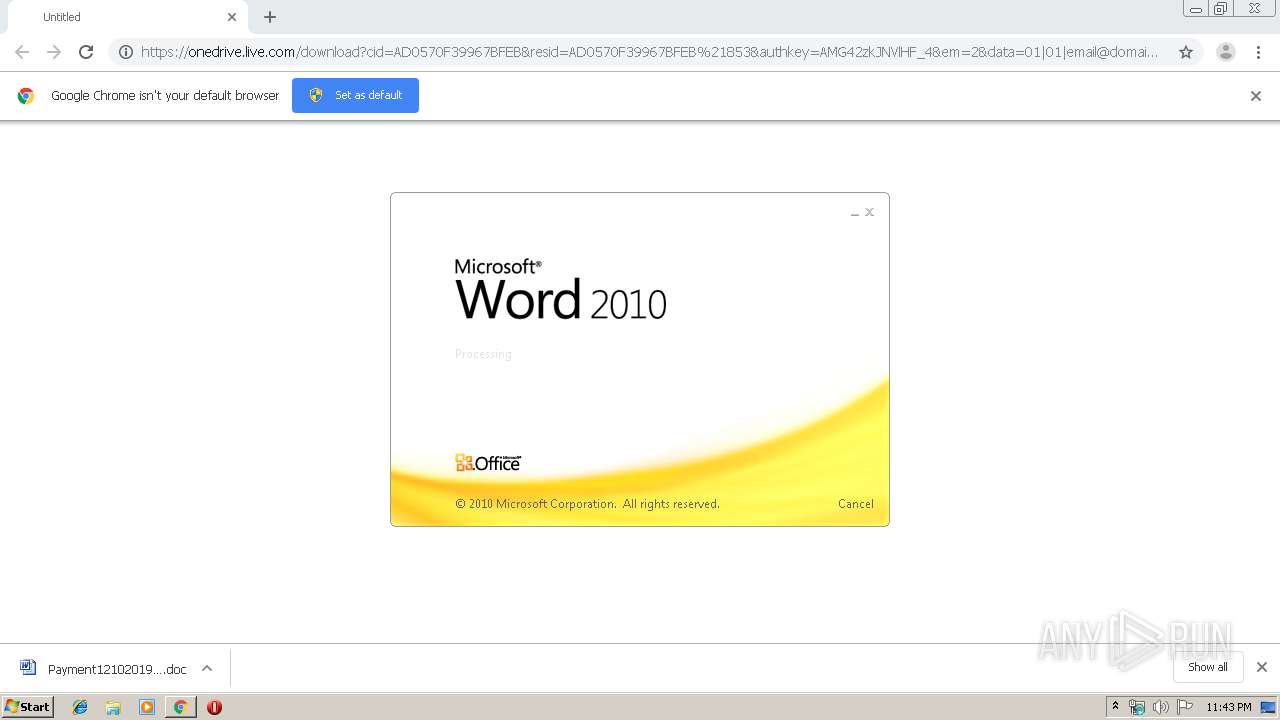Click the 11:43 PM system clock

coord(1228,707)
